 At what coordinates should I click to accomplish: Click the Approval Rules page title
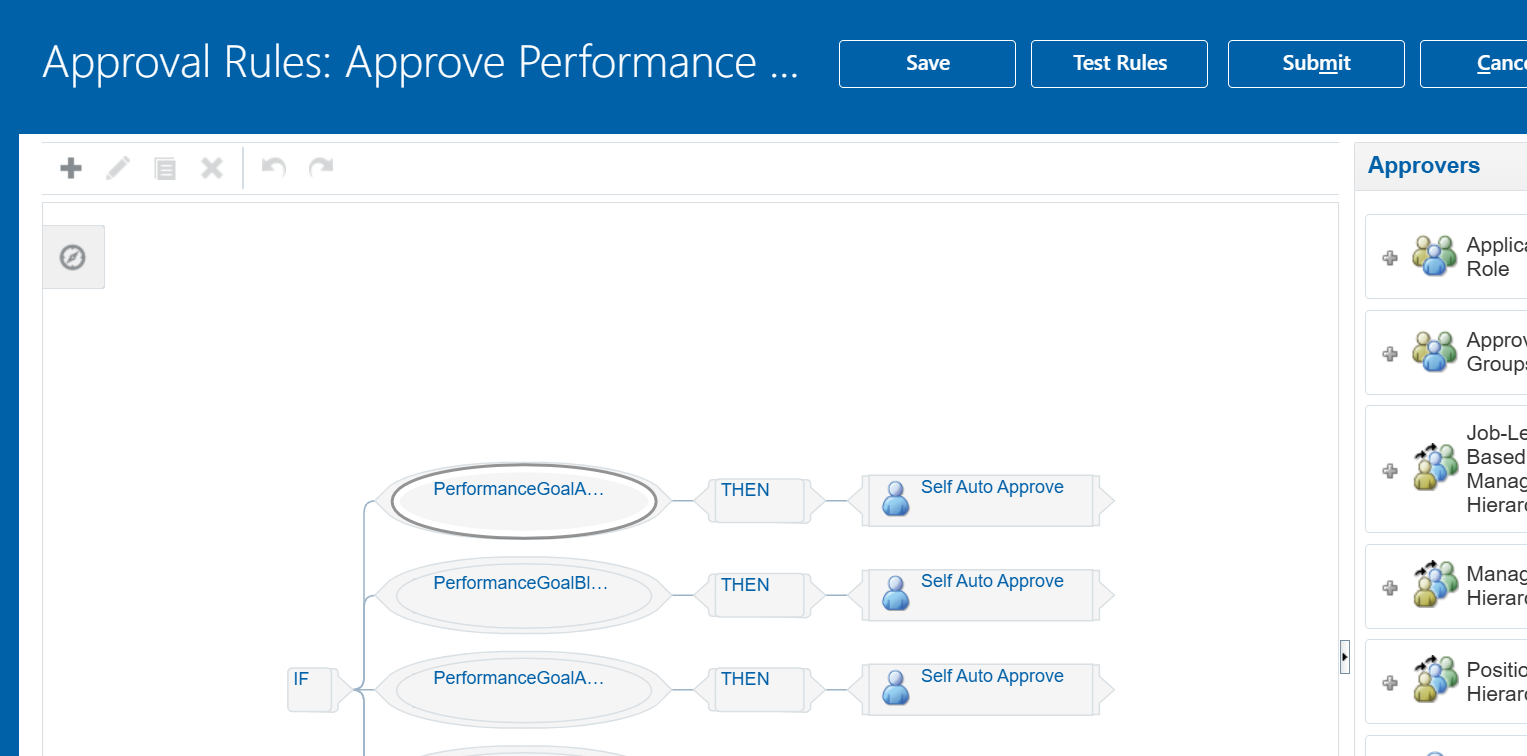(421, 63)
